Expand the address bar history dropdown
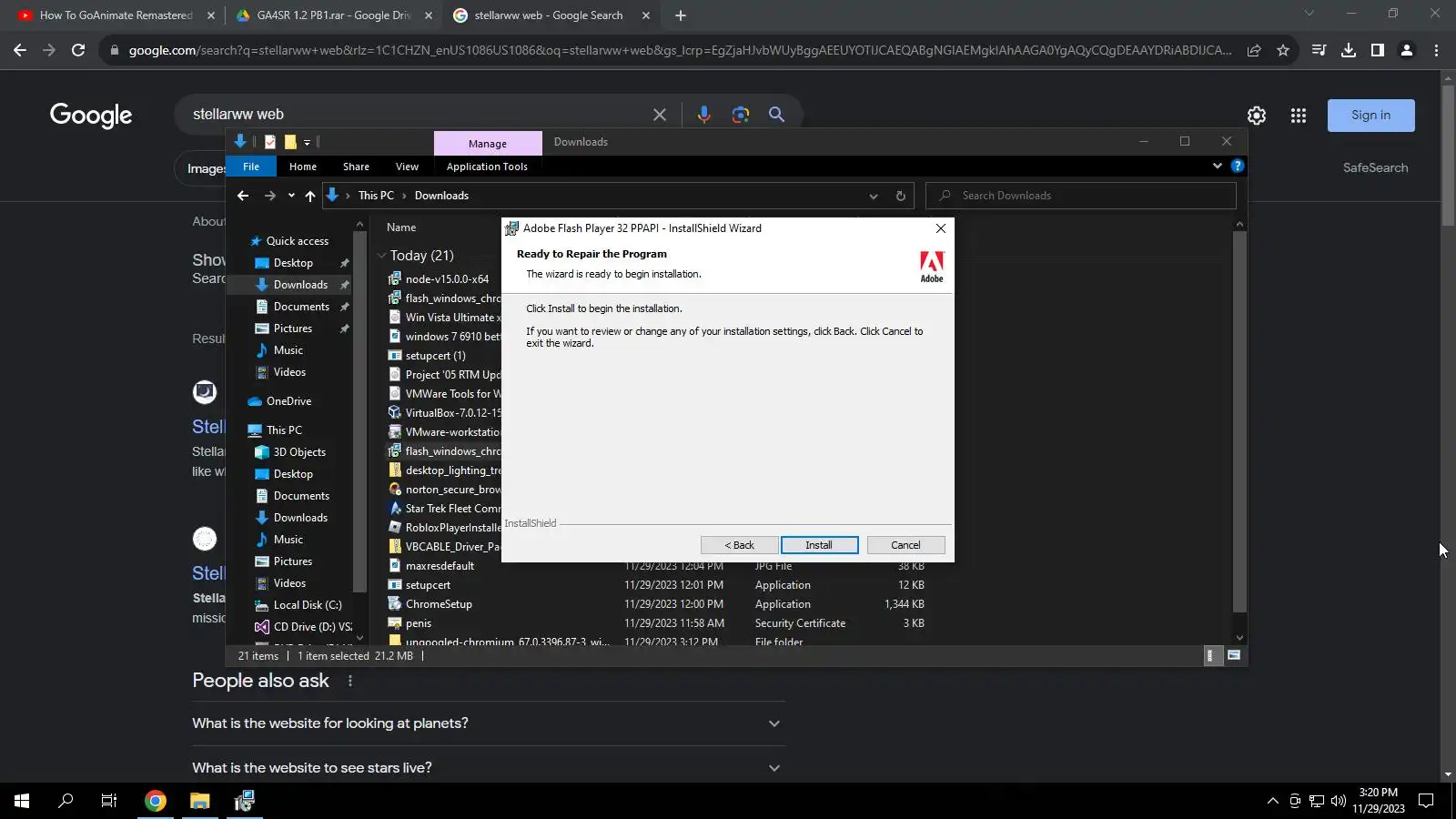Screen dimensions: 1456x819 point(874,196)
